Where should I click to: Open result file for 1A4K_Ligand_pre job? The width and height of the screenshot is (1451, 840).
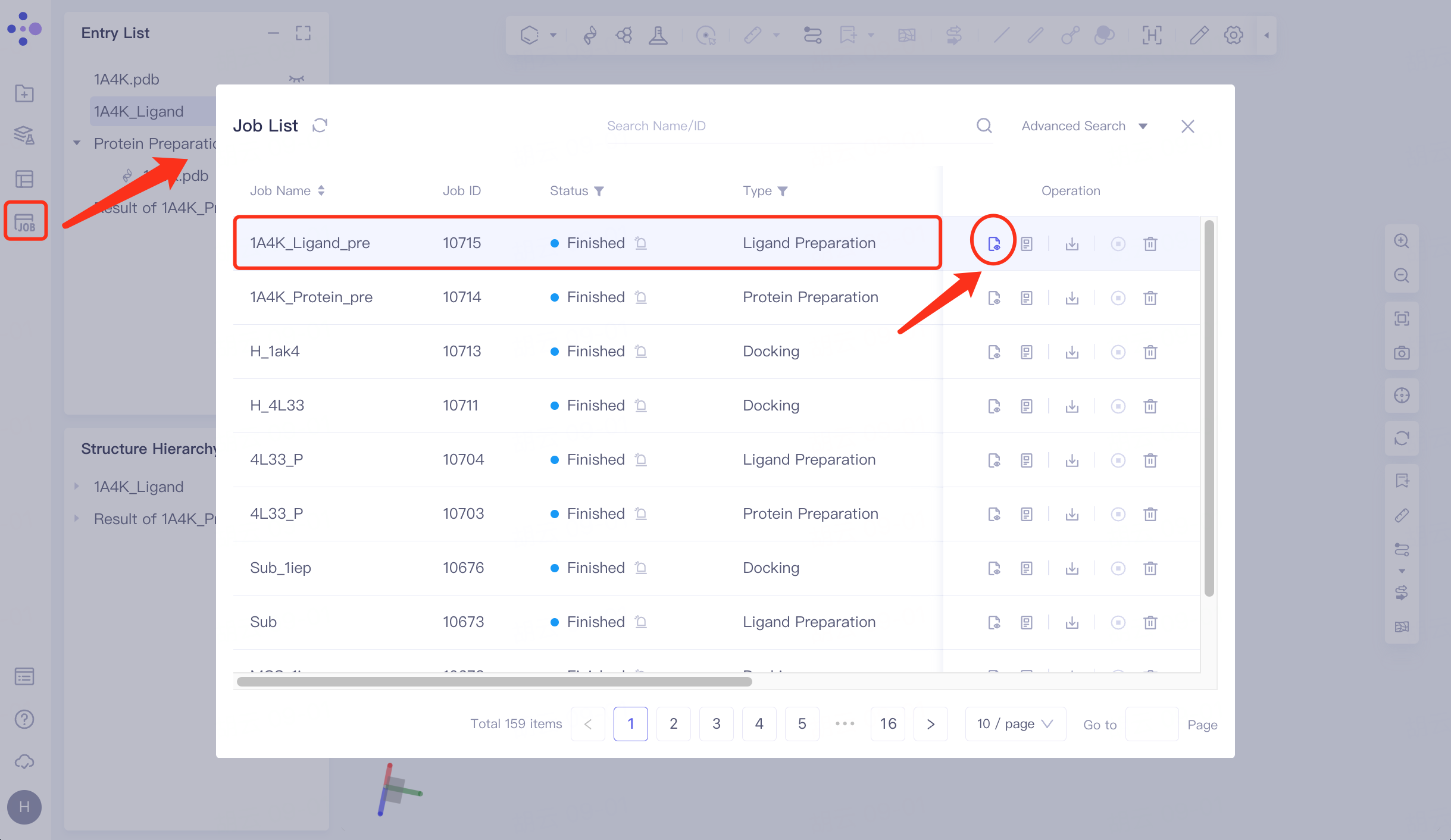point(993,243)
